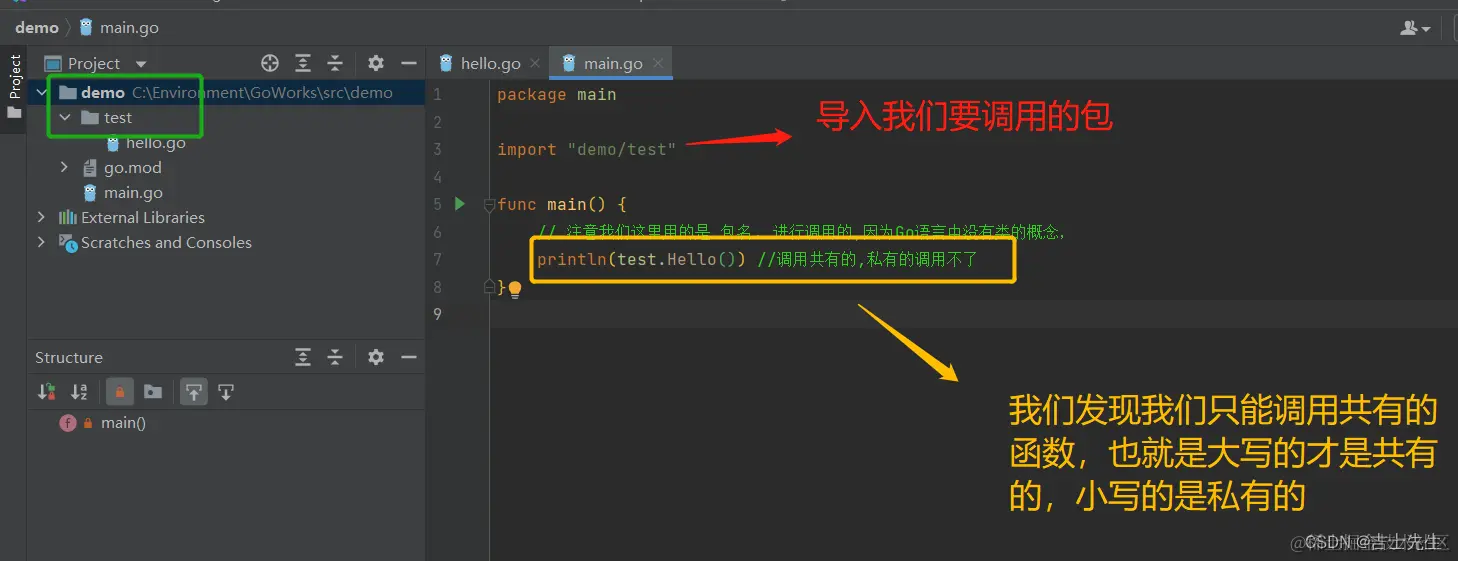Image resolution: width=1458 pixels, height=561 pixels.
Task: Open Structure panel settings gear
Action: click(x=376, y=357)
